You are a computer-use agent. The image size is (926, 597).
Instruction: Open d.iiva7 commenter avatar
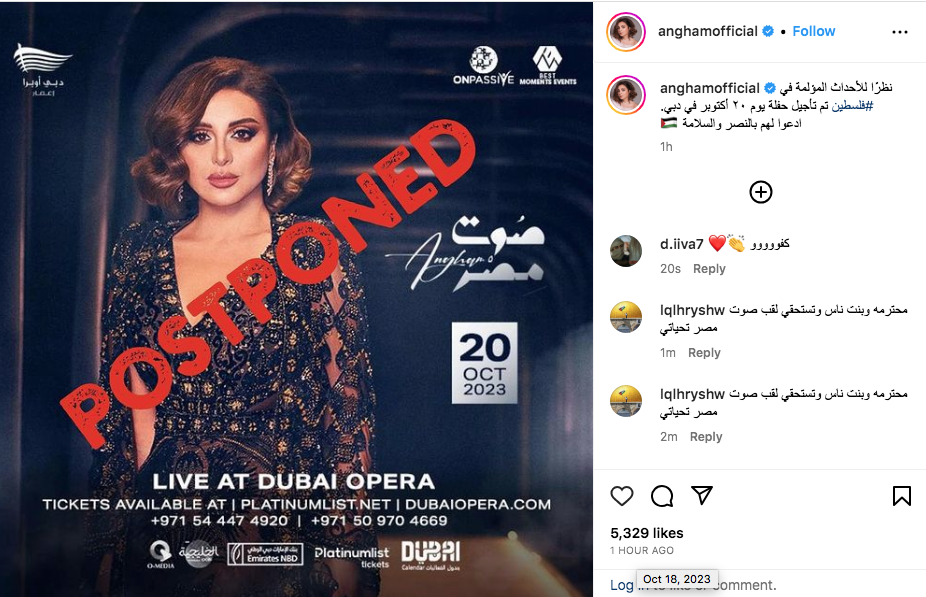pyautogui.click(x=626, y=251)
